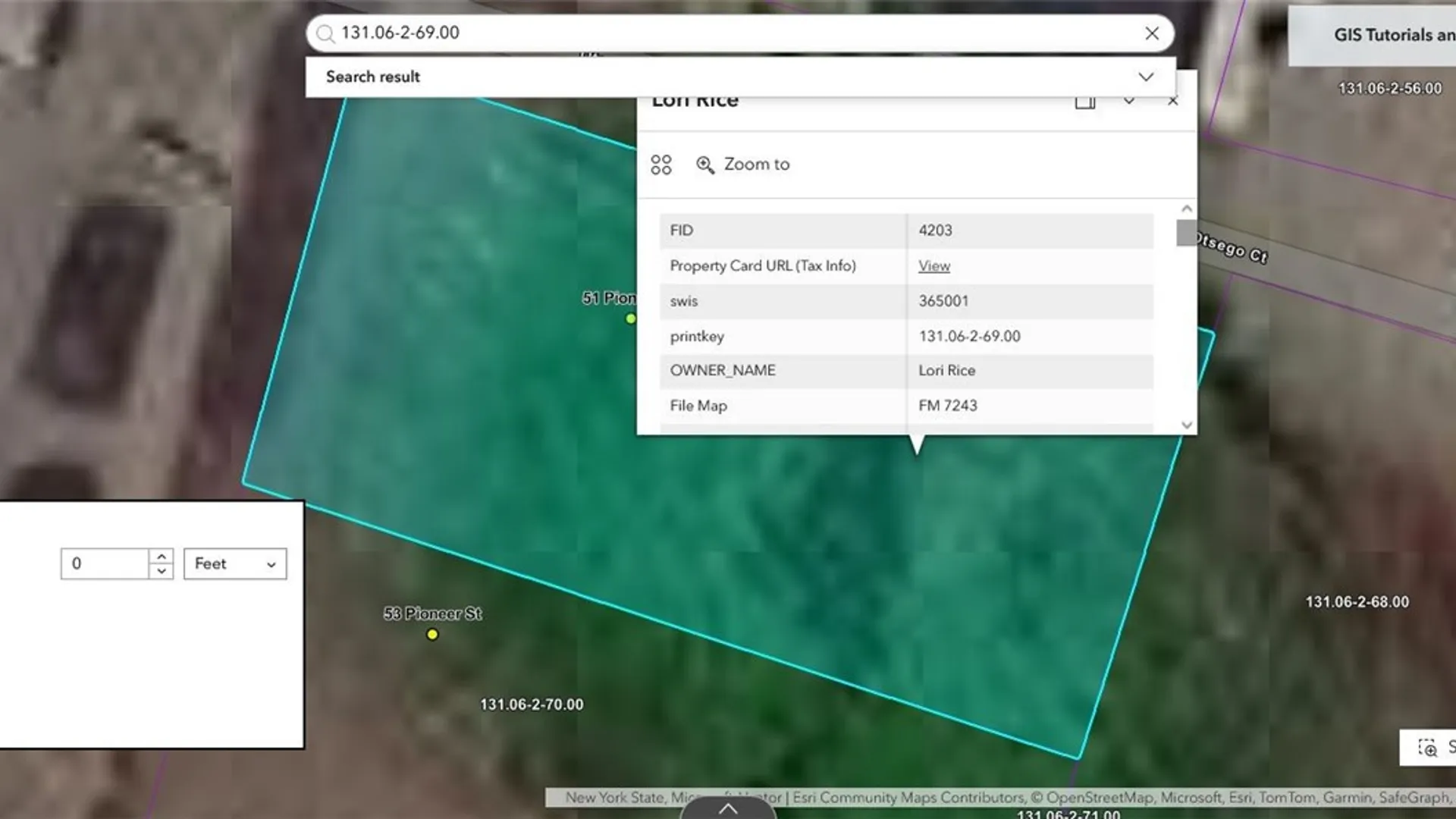Dock the Lori Rice popup
The width and height of the screenshot is (1456, 819).
[1085, 102]
